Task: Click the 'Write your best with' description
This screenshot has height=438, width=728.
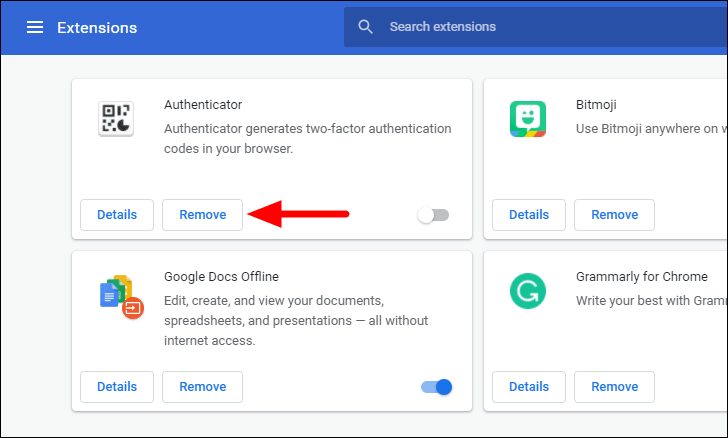Action: [651, 301]
